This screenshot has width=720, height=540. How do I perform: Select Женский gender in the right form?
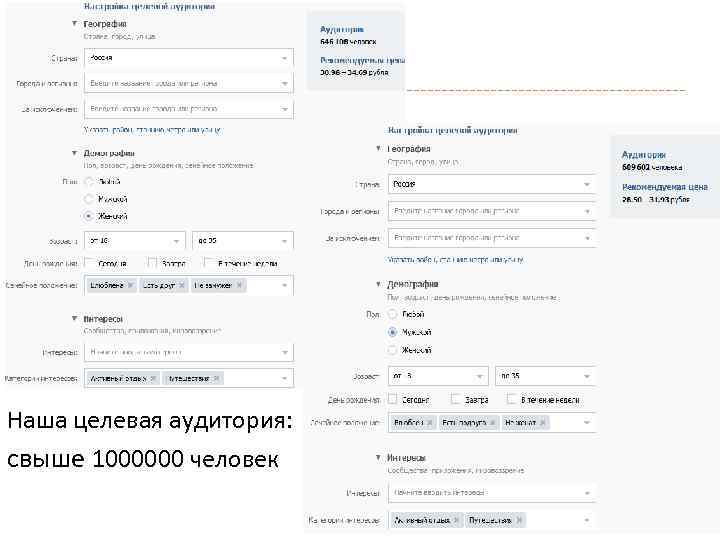[x=392, y=349]
